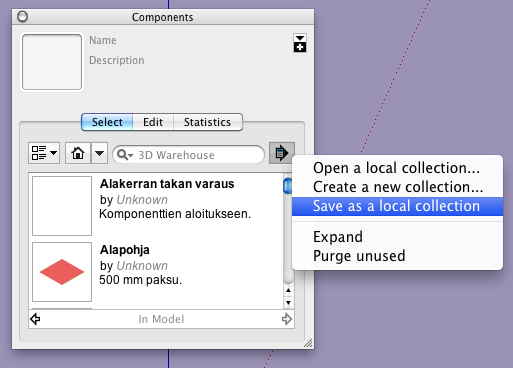This screenshot has height=368, width=513.
Task: Click the Description field
Action: [x=117, y=60]
